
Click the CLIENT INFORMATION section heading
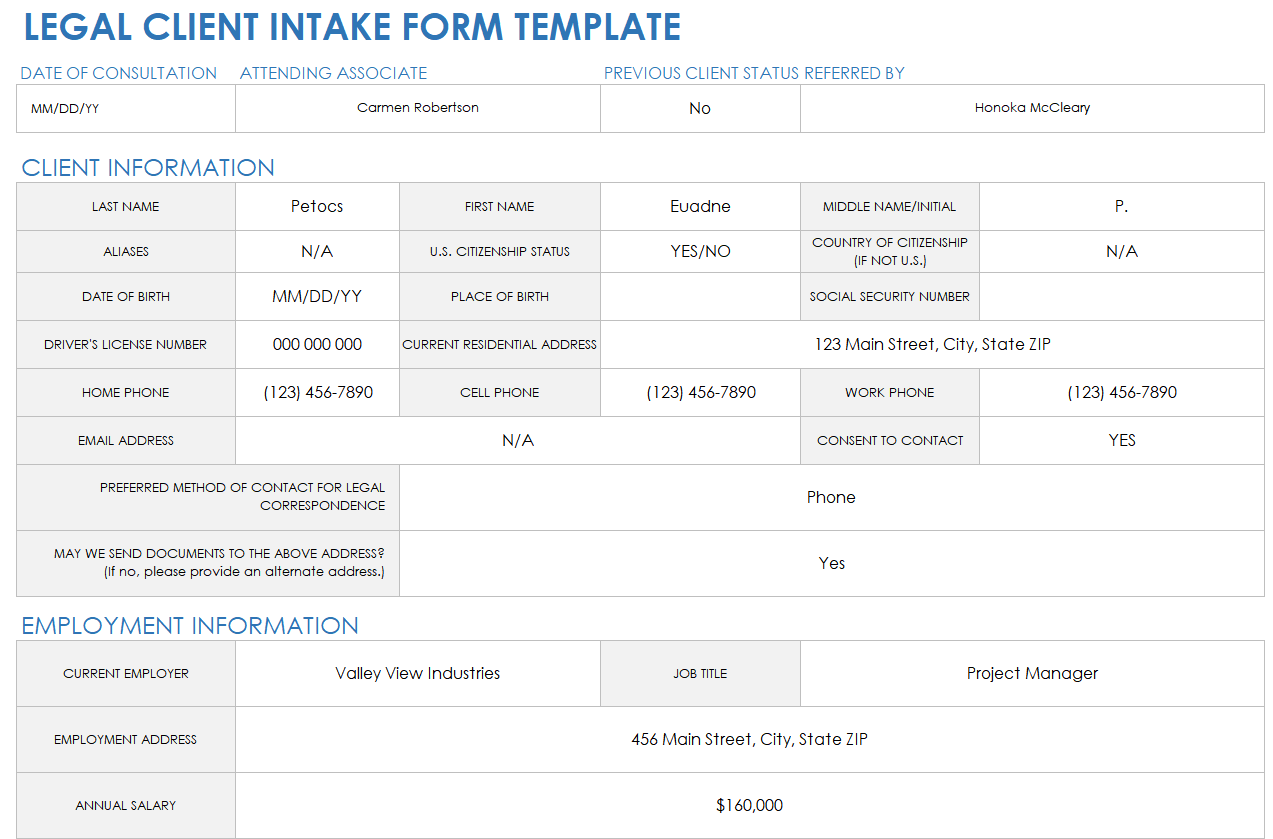pyautogui.click(x=148, y=168)
